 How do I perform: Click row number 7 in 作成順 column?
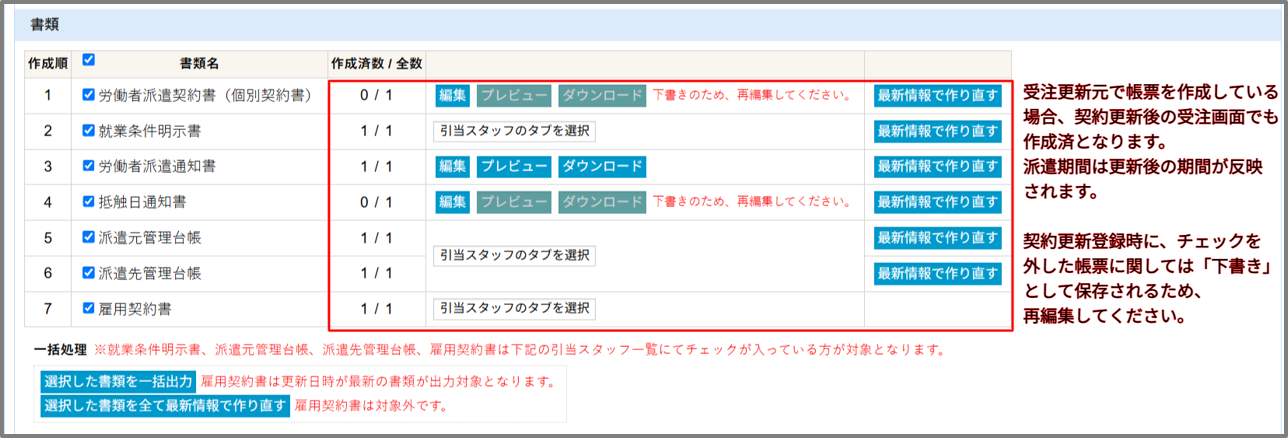pyautogui.click(x=47, y=308)
